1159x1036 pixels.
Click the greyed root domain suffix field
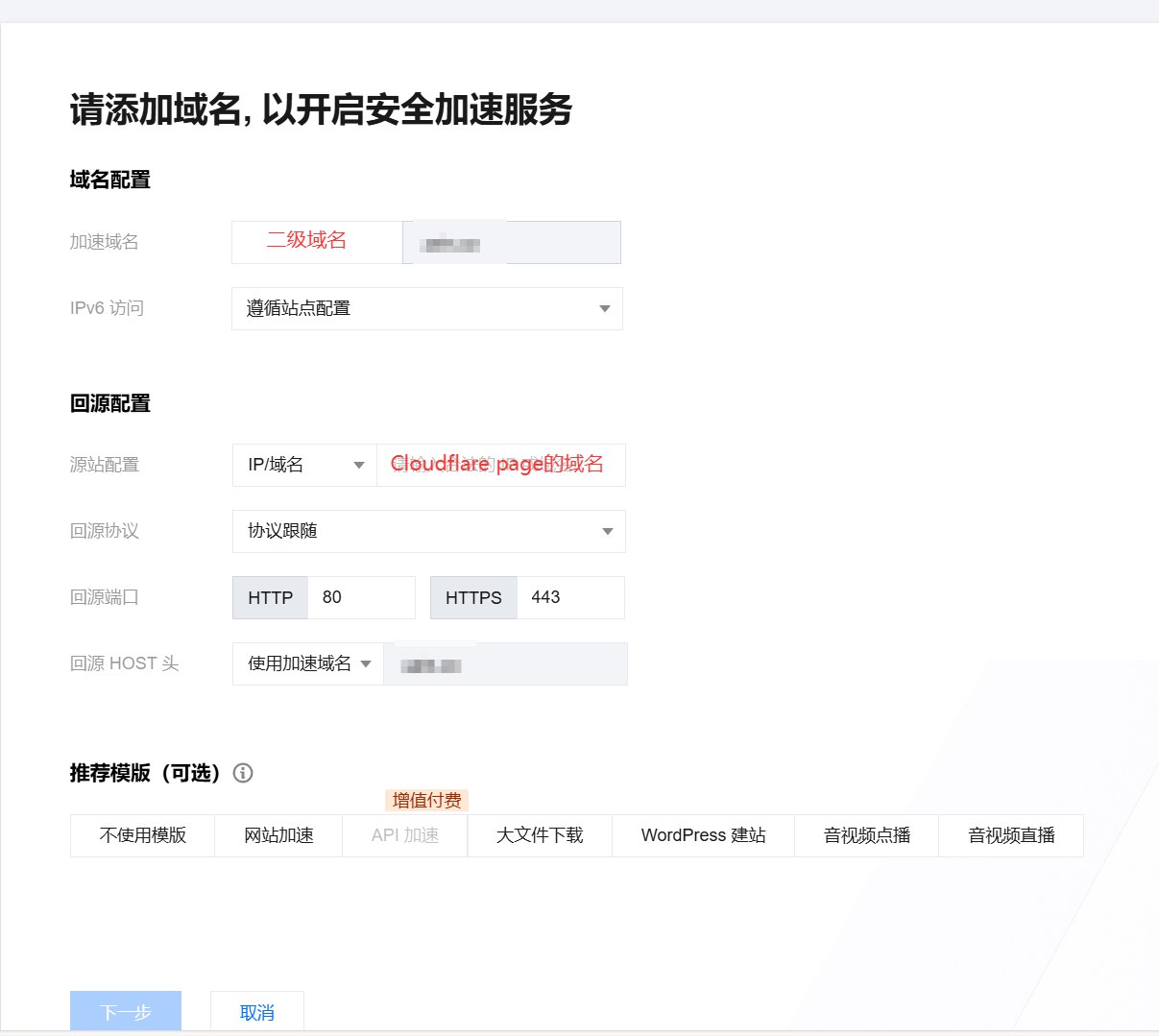click(512, 242)
